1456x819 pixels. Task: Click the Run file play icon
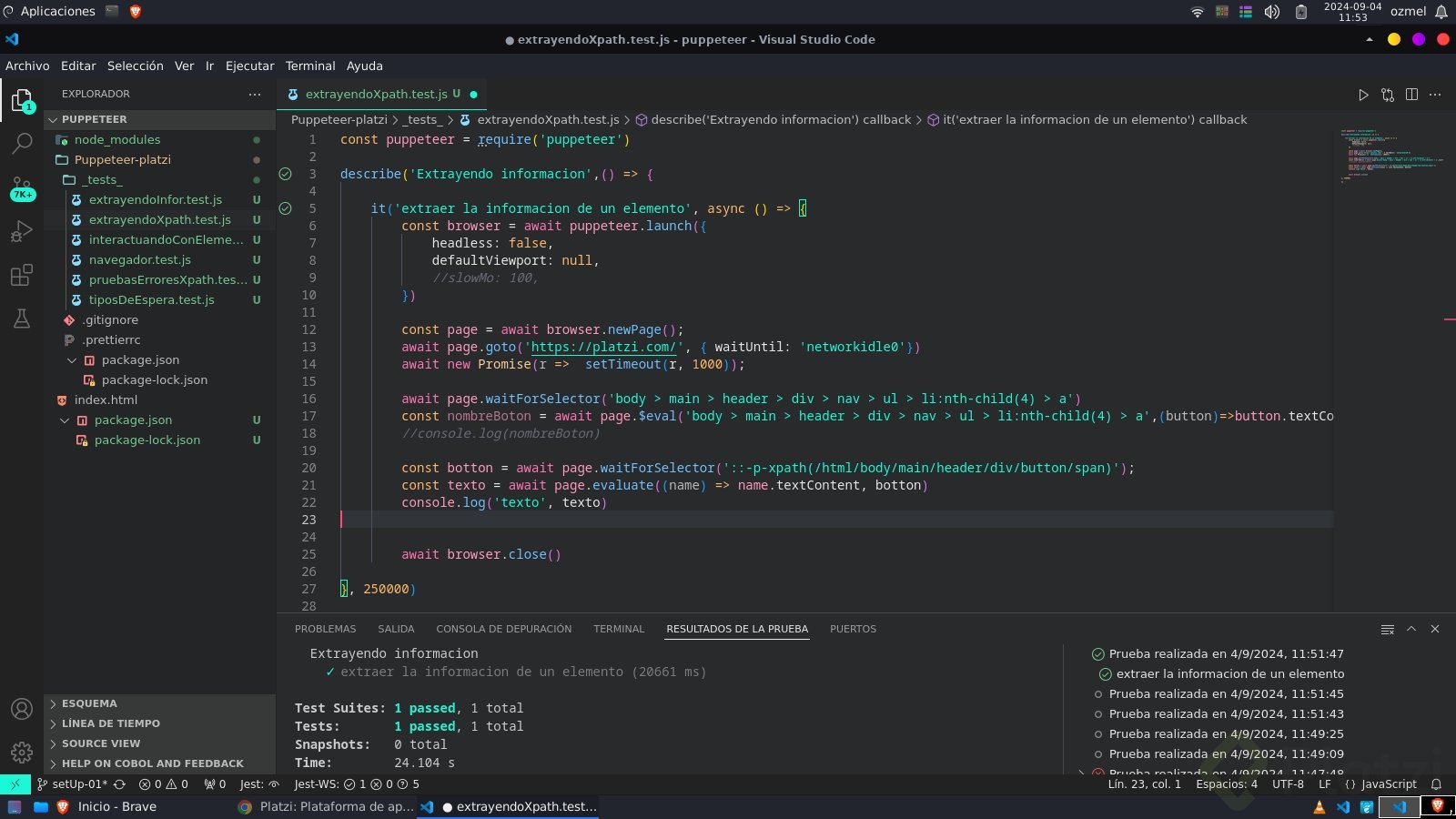pyautogui.click(x=1363, y=95)
